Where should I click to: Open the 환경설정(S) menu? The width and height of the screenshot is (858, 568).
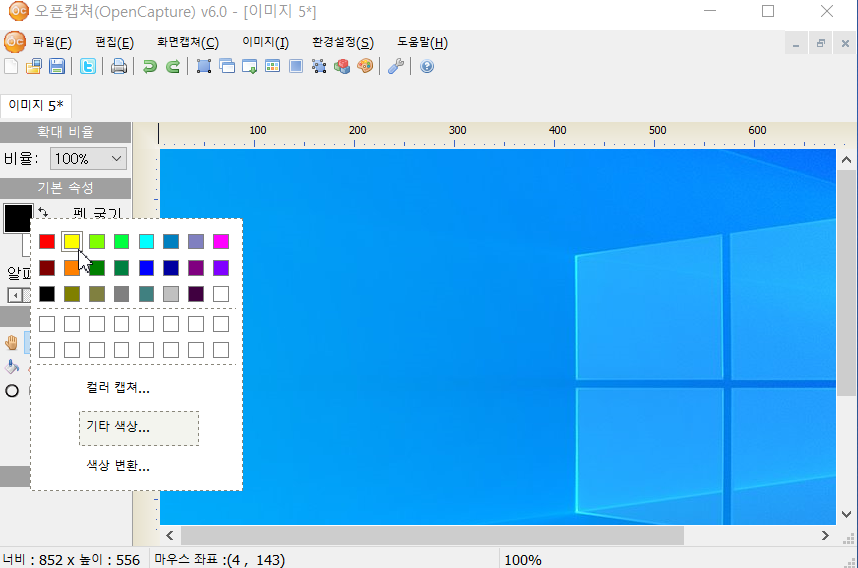[x=343, y=43]
